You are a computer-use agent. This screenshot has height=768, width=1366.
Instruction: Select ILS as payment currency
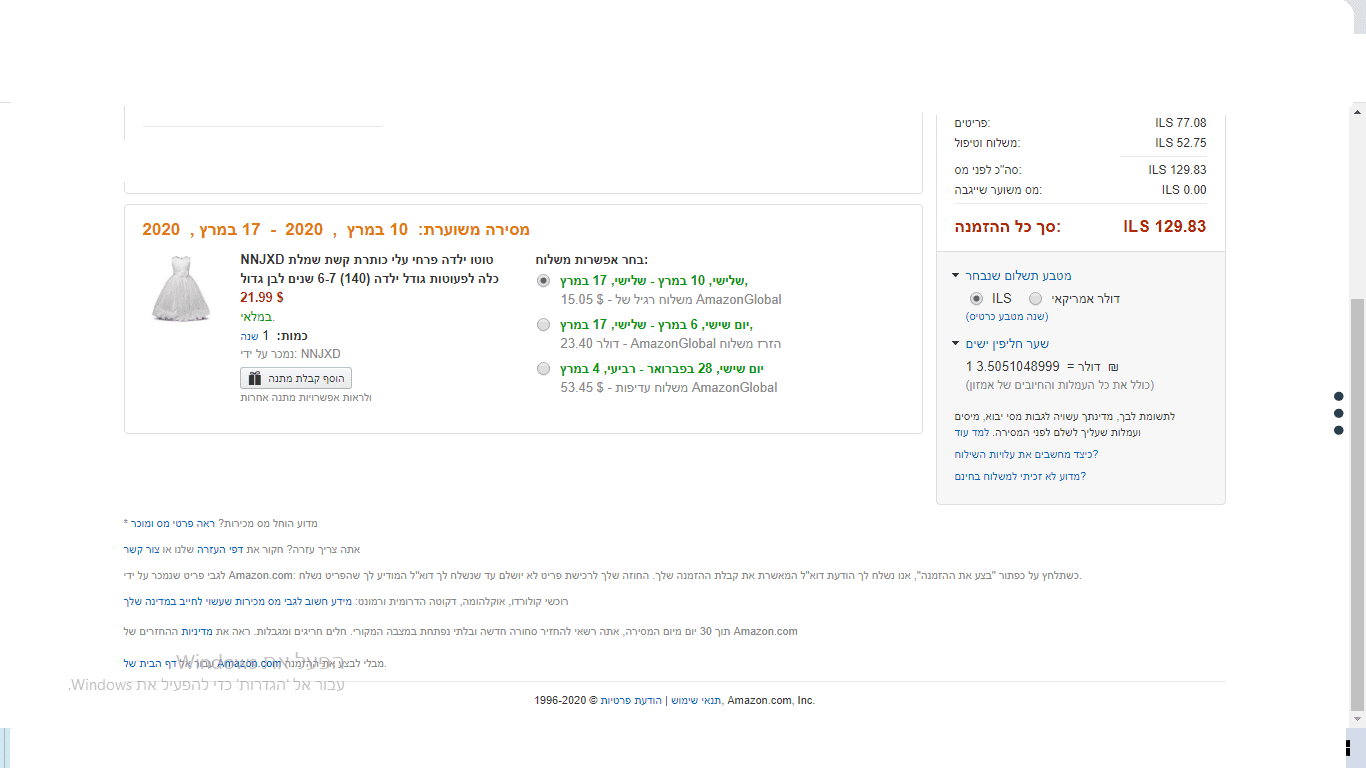click(x=977, y=299)
